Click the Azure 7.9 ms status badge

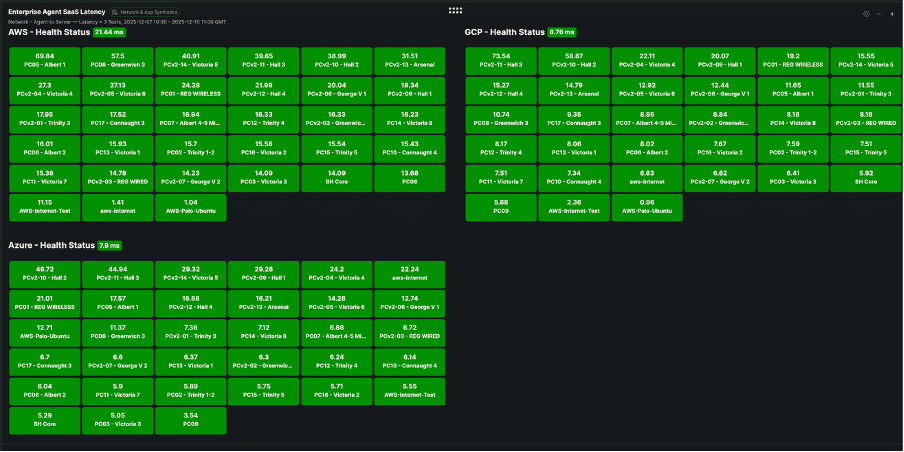pos(110,246)
